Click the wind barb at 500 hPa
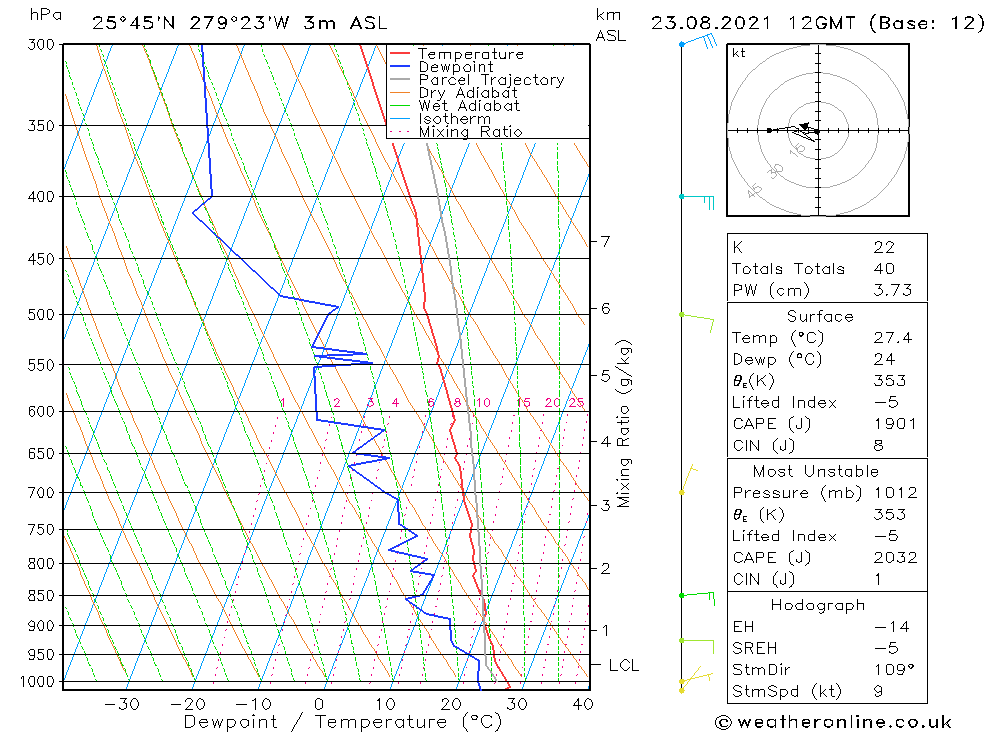 pyautogui.click(x=697, y=321)
